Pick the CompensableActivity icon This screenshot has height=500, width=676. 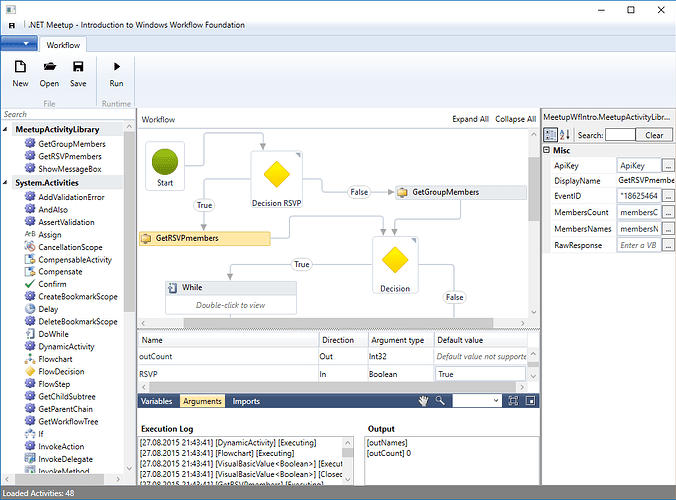30,259
